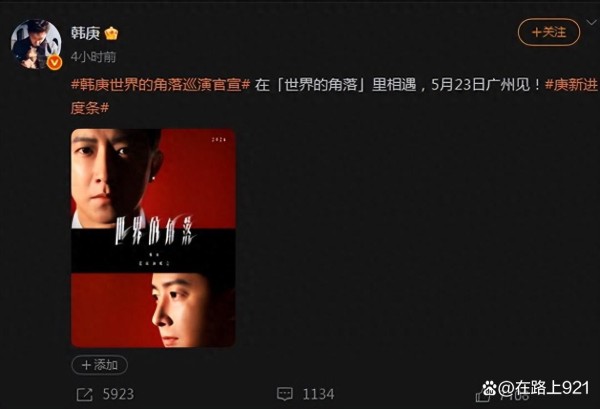Click the +添加 button below poster

[99, 365]
